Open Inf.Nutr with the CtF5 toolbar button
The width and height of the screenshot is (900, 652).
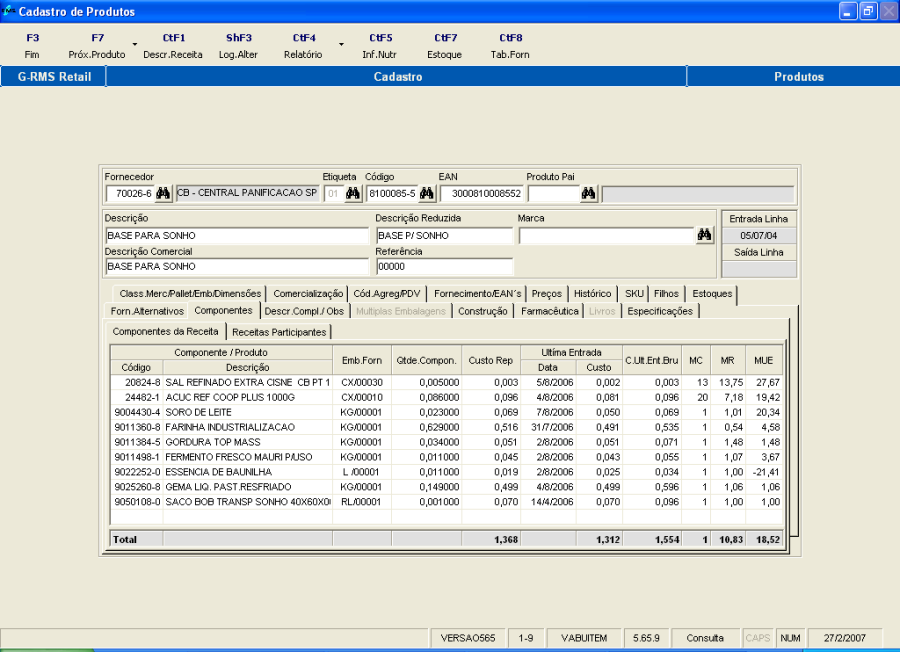click(x=381, y=46)
